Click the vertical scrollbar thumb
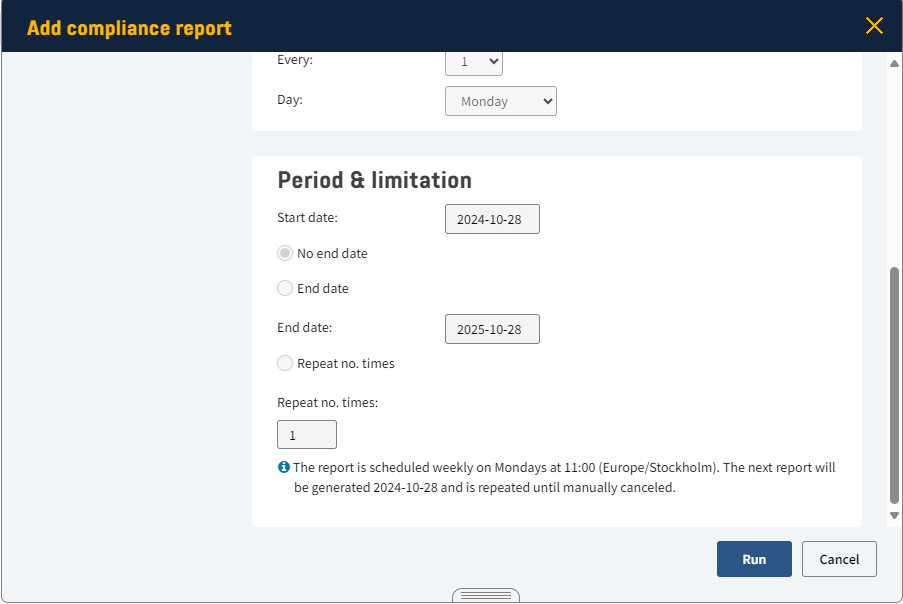The height and width of the screenshot is (604, 903). click(x=894, y=385)
